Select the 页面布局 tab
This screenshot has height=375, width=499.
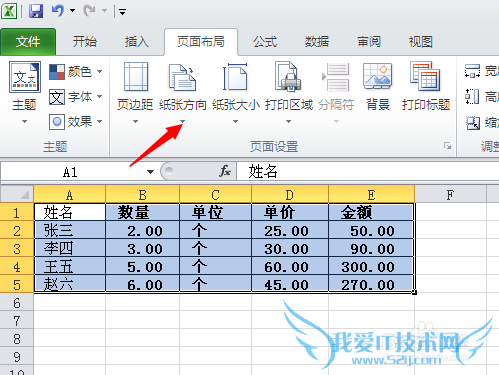pos(201,42)
